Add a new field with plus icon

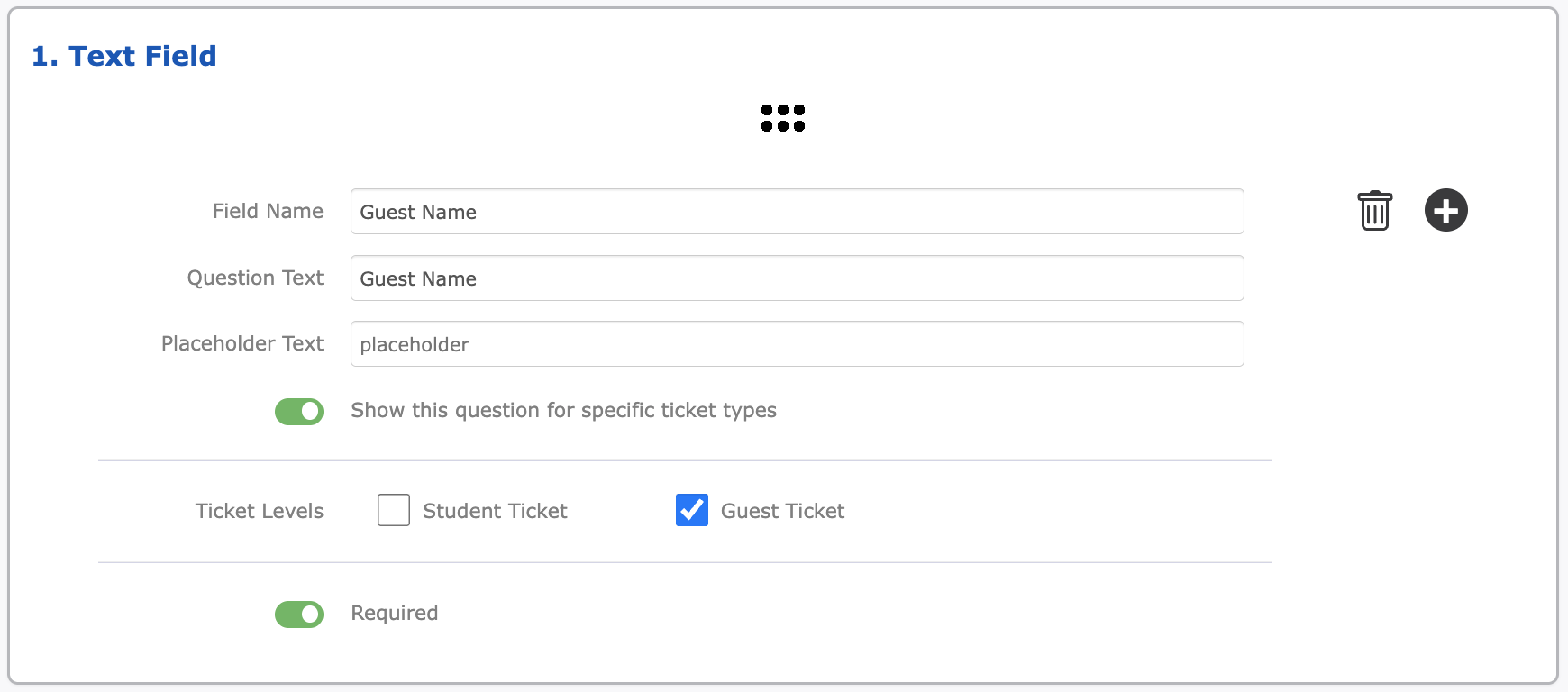tap(1445, 210)
